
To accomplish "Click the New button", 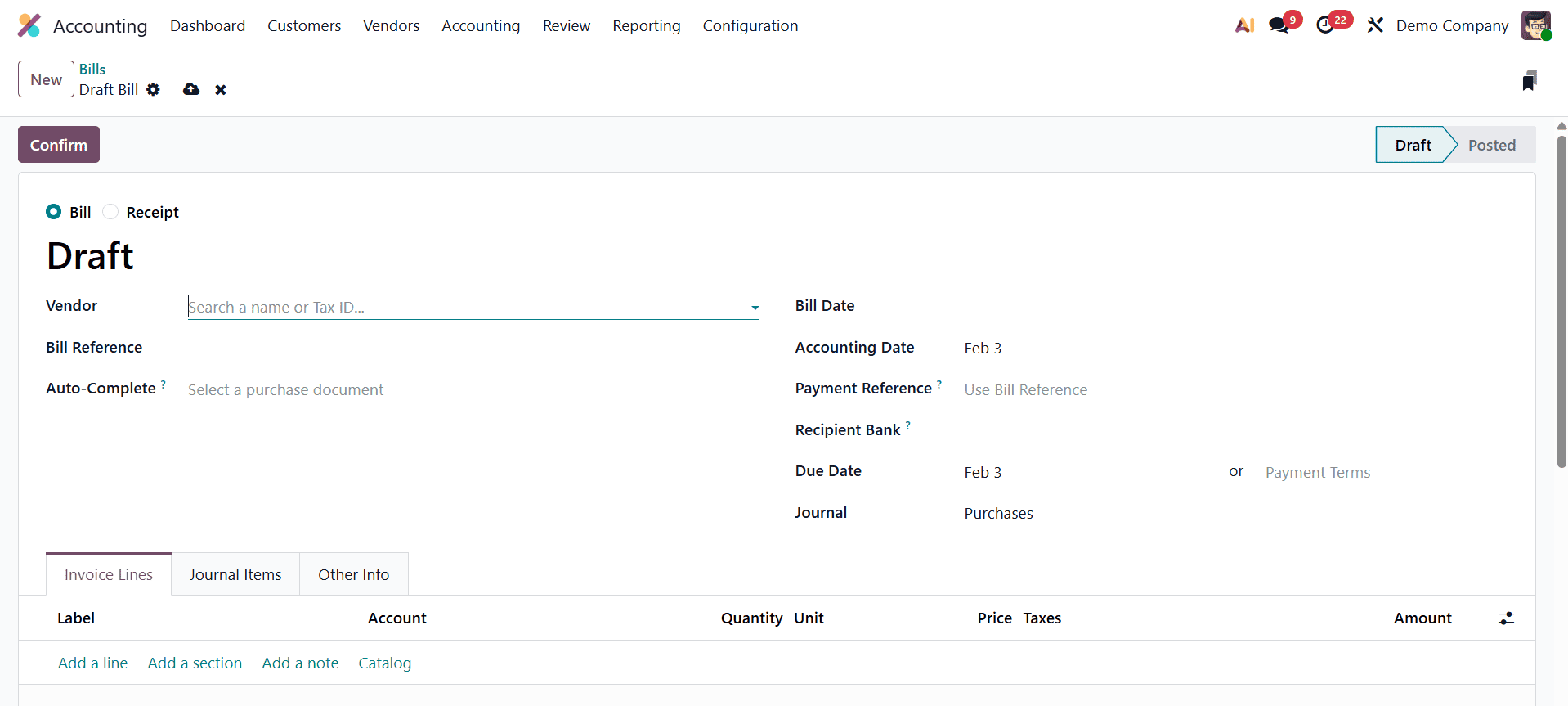I will pyautogui.click(x=47, y=79).
